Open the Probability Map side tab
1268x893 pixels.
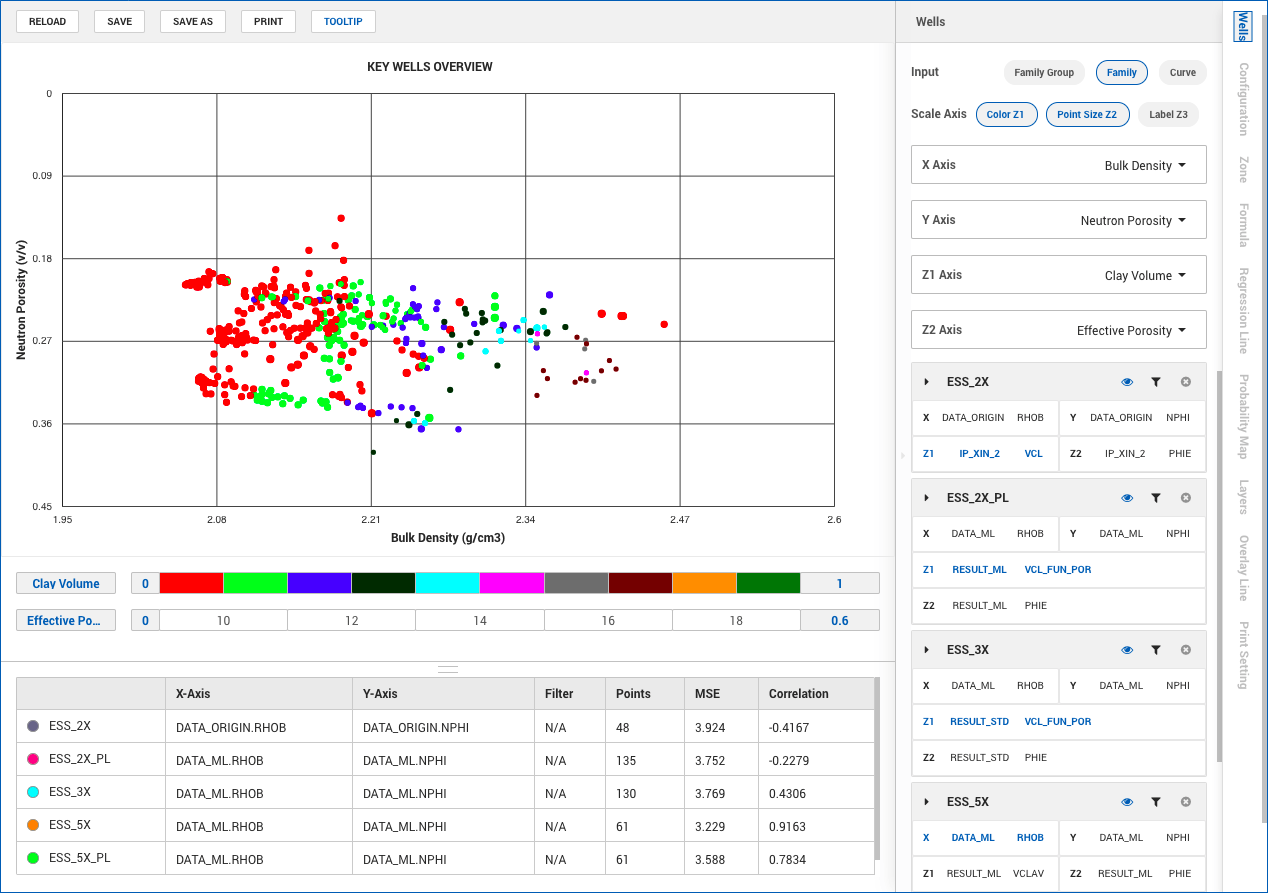click(1243, 417)
